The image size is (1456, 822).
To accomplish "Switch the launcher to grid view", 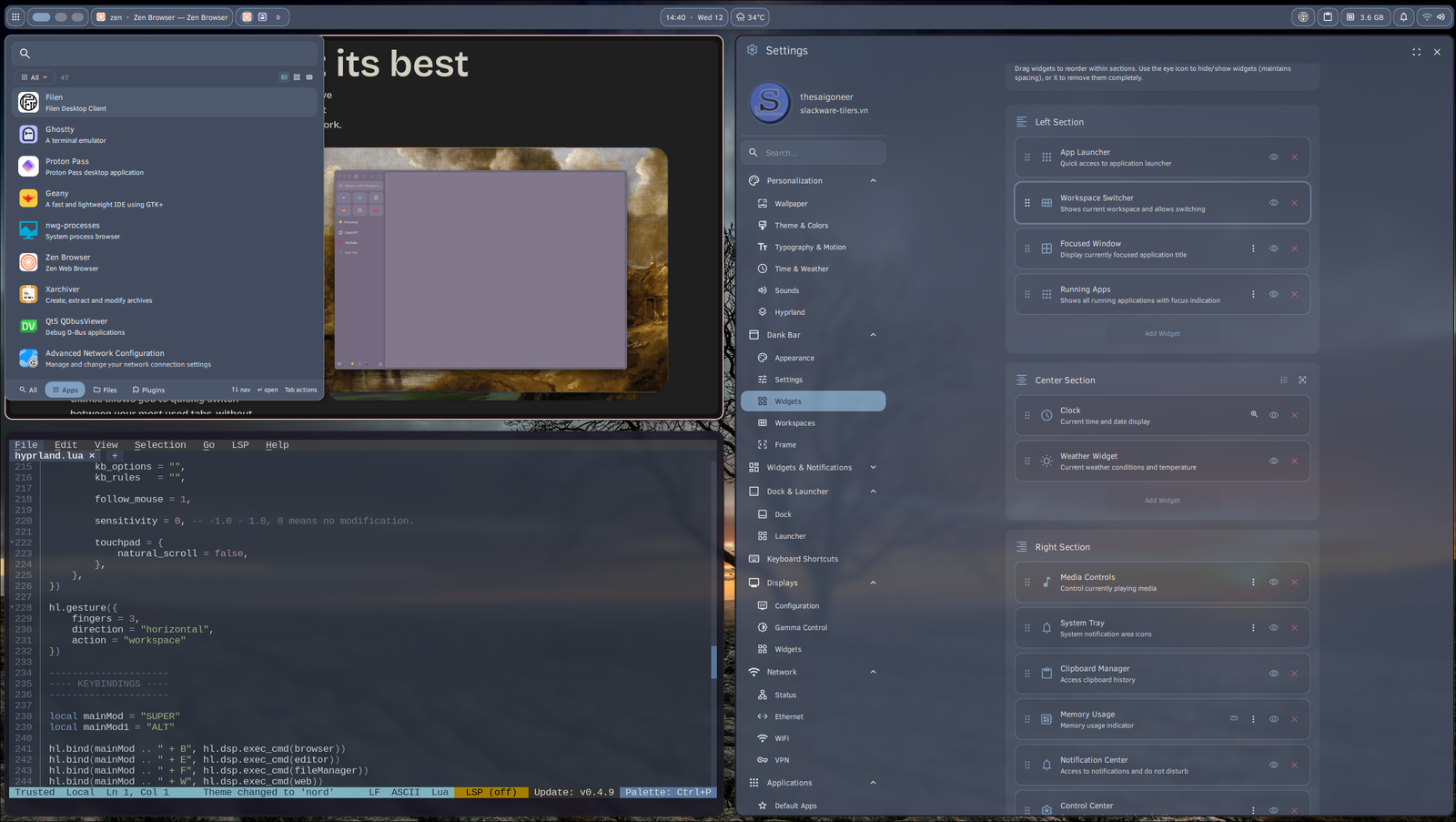I will click(297, 77).
